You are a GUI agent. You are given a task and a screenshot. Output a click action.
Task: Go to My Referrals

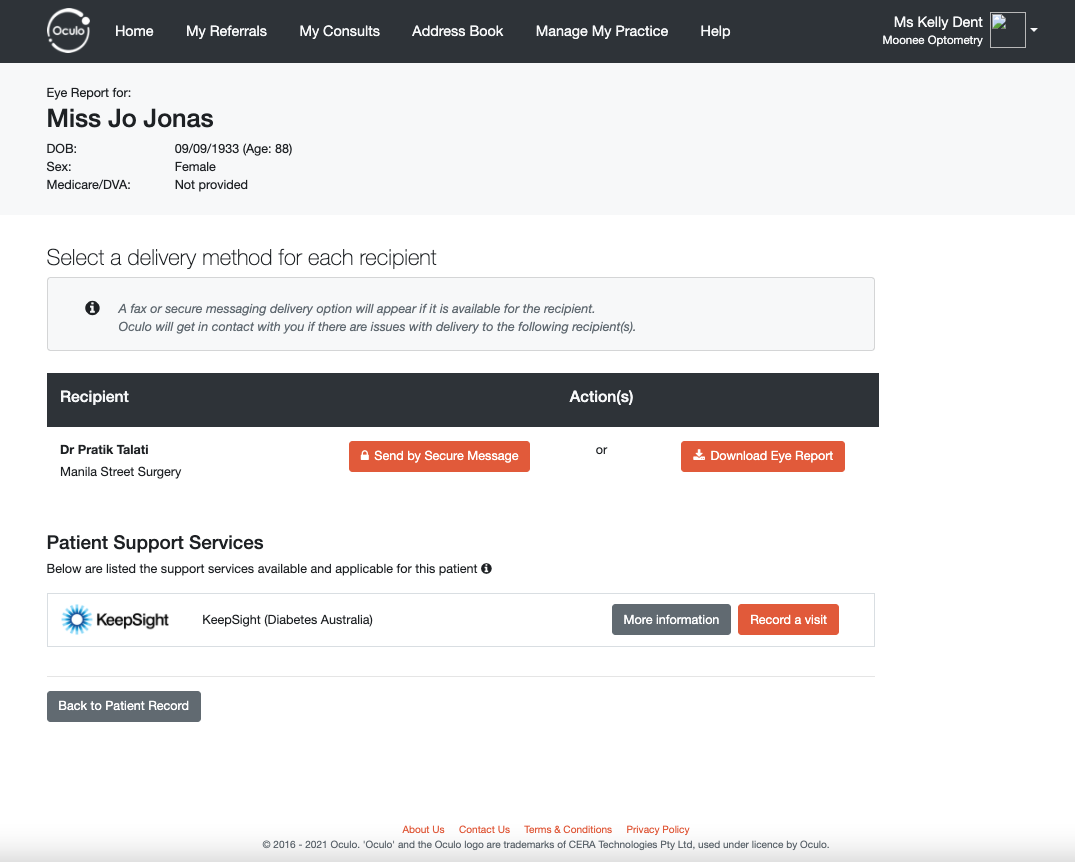pyautogui.click(x=226, y=31)
